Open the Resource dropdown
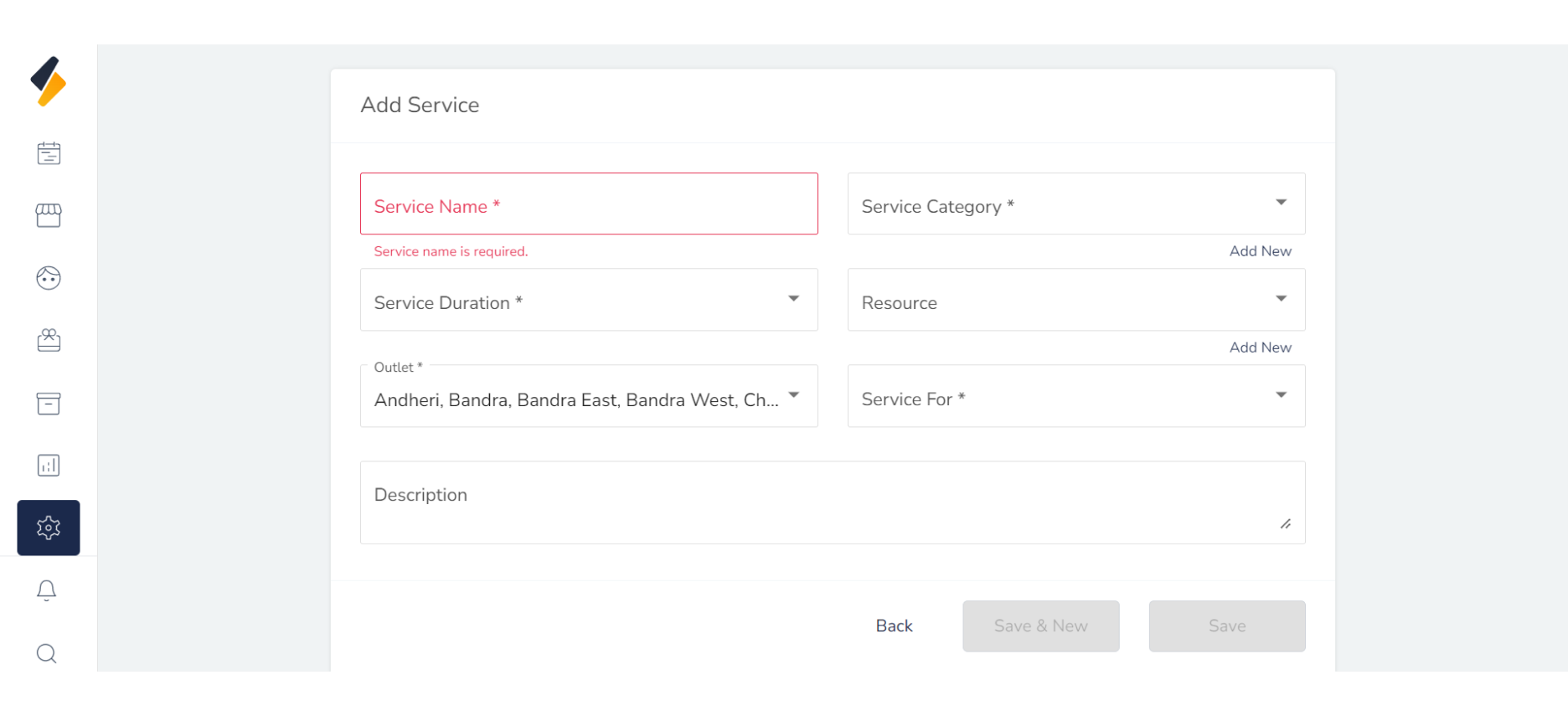 coord(1075,300)
